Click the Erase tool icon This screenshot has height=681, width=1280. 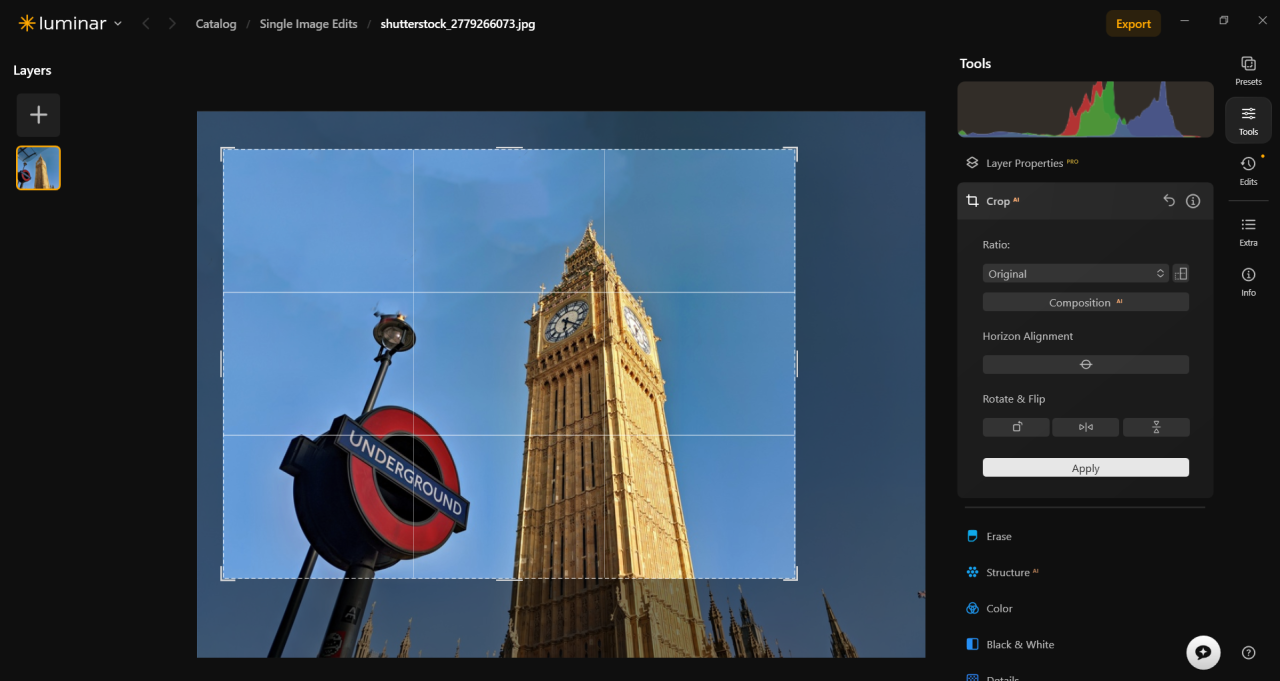pyautogui.click(x=972, y=537)
